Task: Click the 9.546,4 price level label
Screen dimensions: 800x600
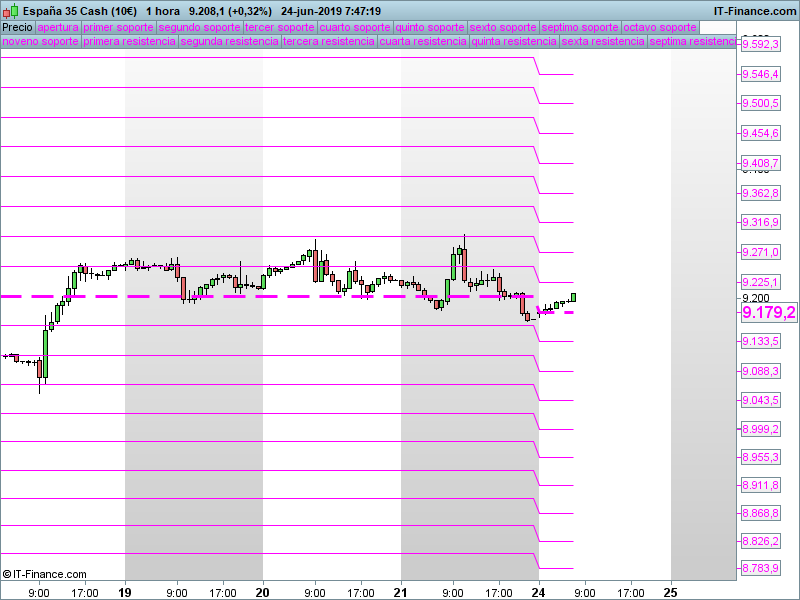Action: click(x=760, y=74)
